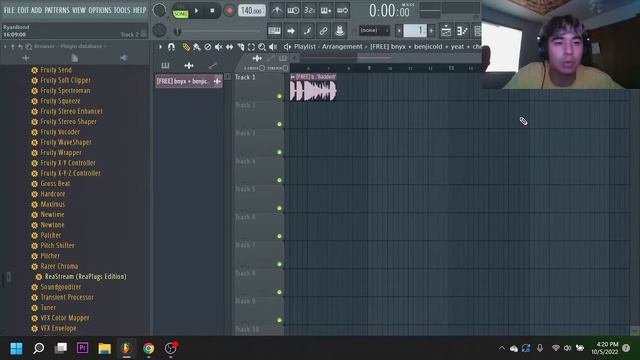Click the master pitch knob
The image size is (640, 360).
[x=160, y=30]
